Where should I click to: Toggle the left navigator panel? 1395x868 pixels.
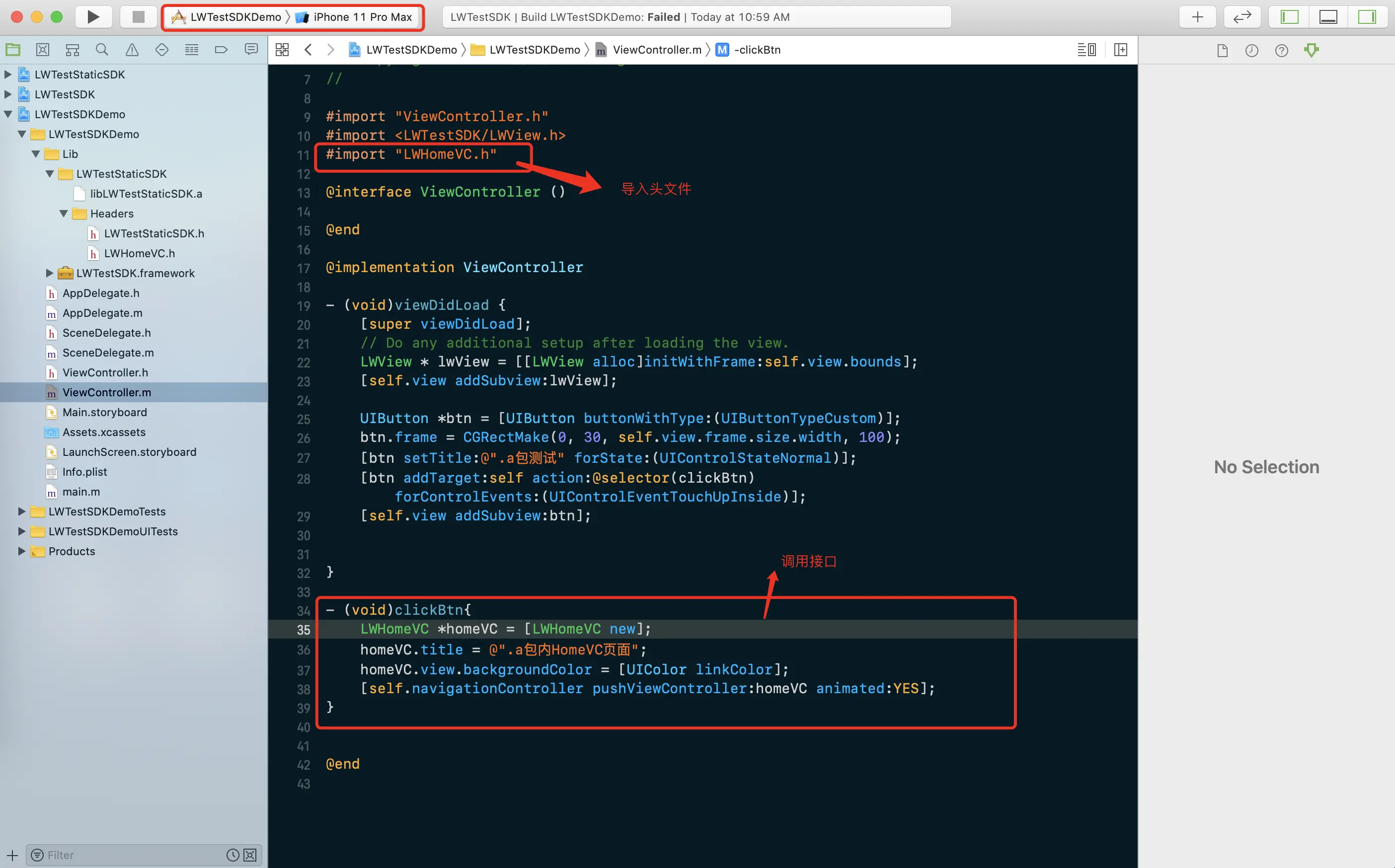(1289, 17)
